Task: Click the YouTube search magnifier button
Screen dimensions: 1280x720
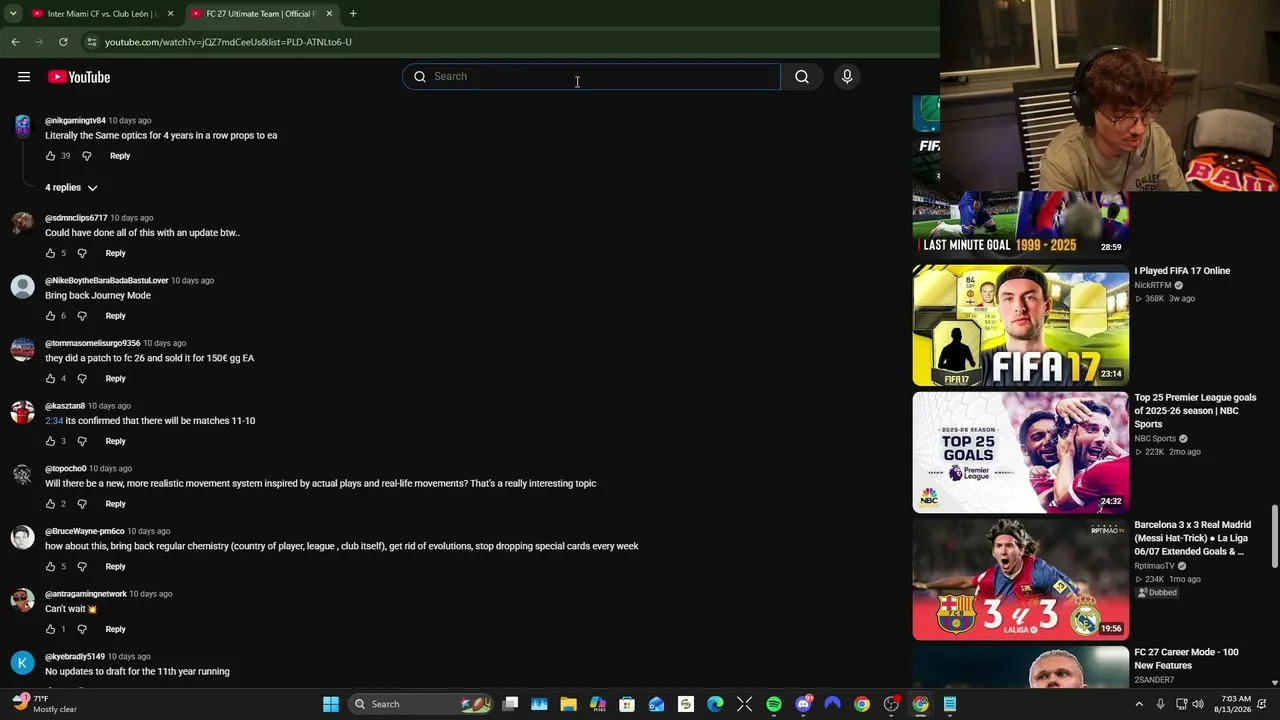Action: (x=802, y=77)
